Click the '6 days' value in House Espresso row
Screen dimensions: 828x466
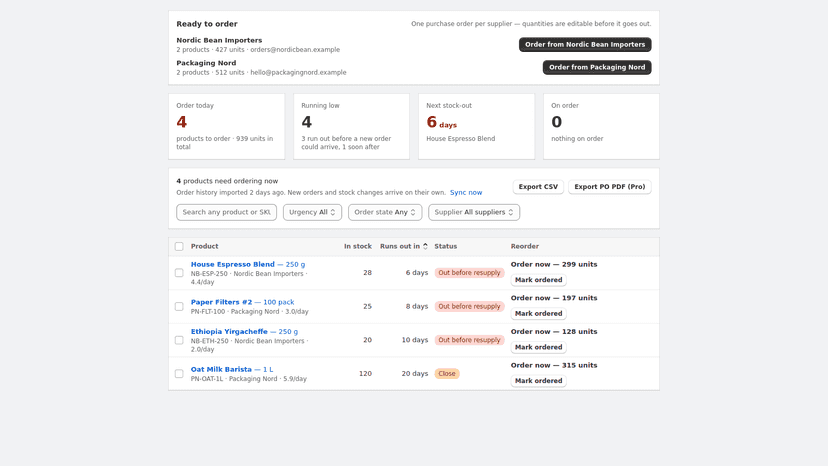click(417, 273)
